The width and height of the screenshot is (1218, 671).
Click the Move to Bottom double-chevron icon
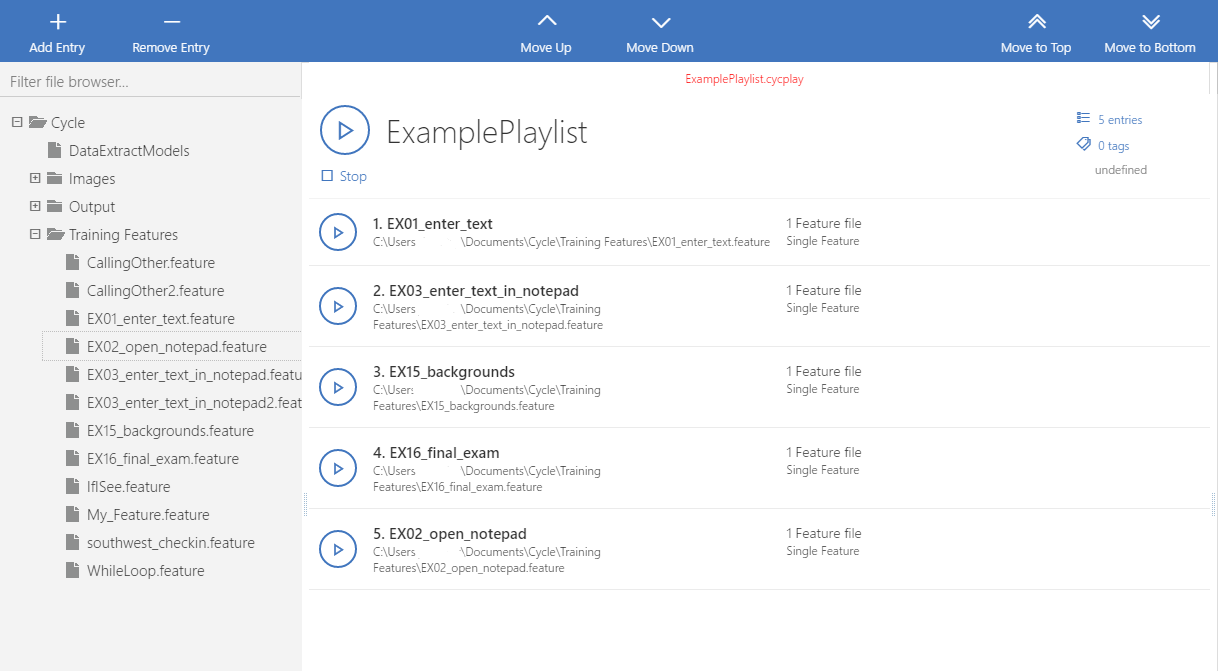tap(1150, 20)
